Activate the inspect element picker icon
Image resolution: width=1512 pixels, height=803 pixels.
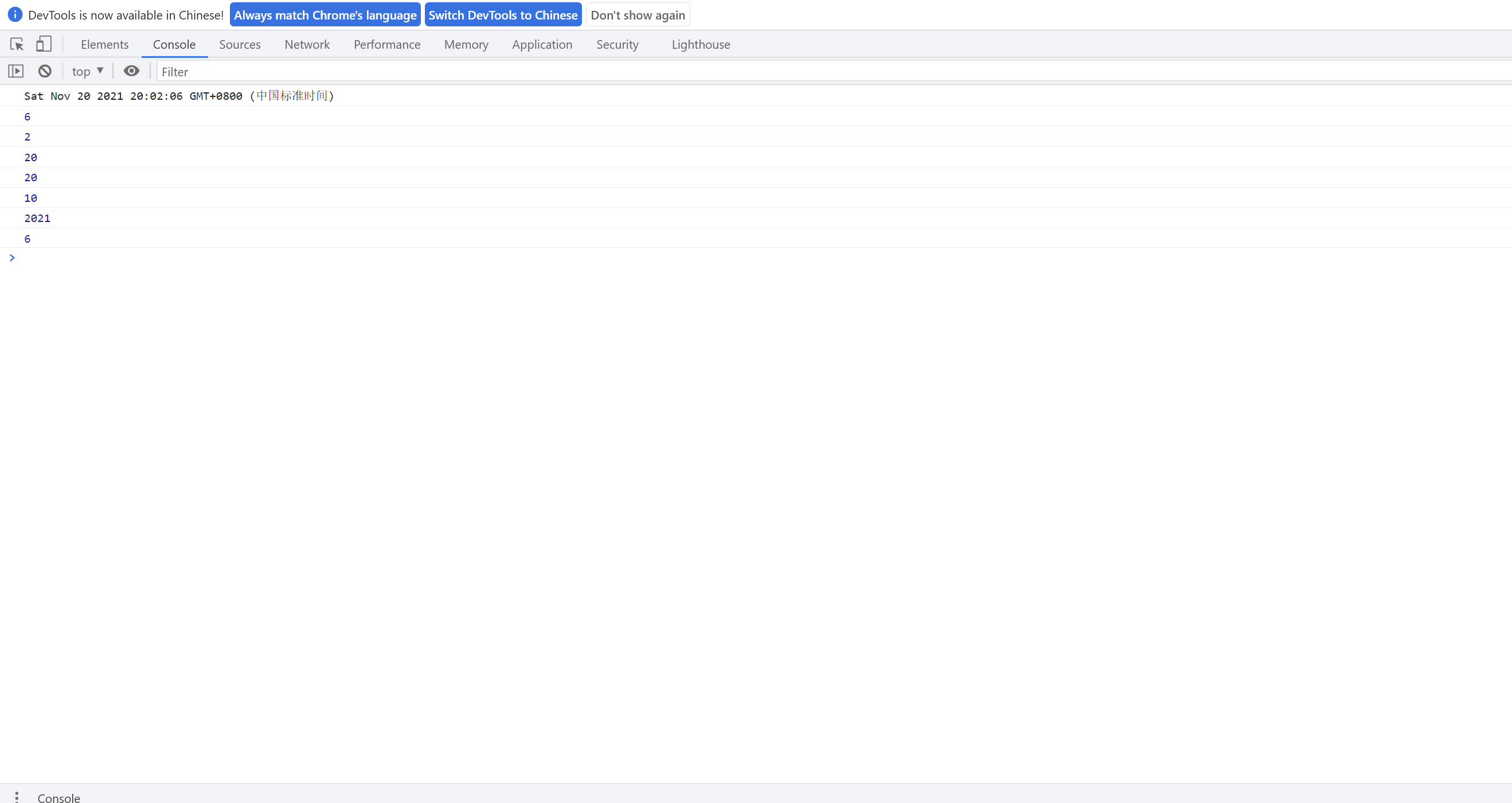(17, 44)
